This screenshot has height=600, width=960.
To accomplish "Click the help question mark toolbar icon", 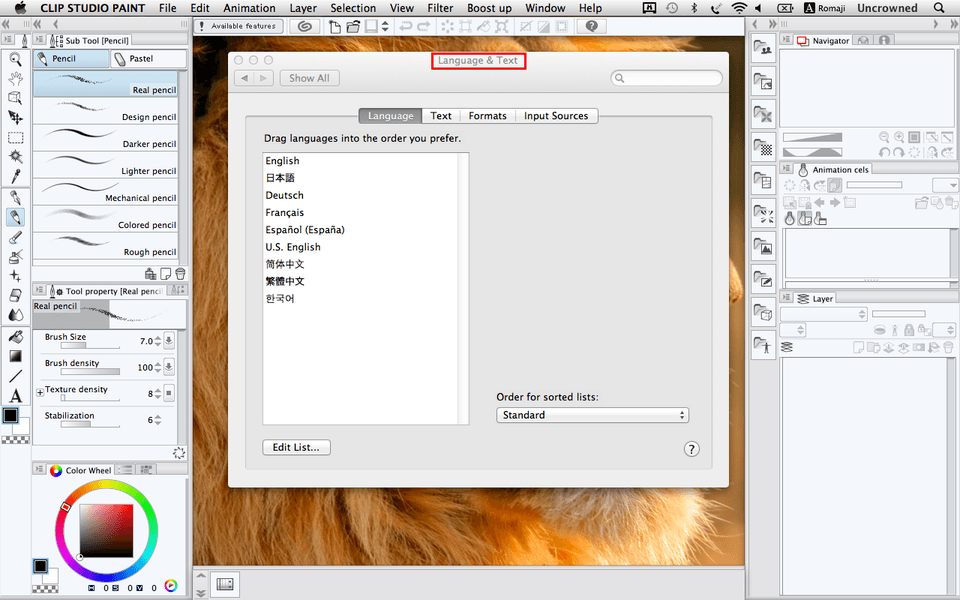I will (x=593, y=26).
